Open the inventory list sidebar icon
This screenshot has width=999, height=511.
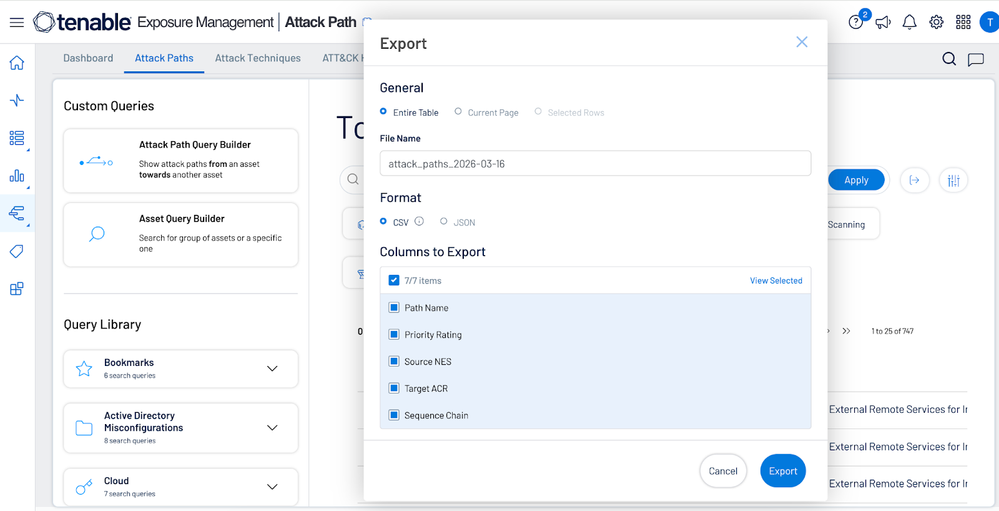[17, 138]
